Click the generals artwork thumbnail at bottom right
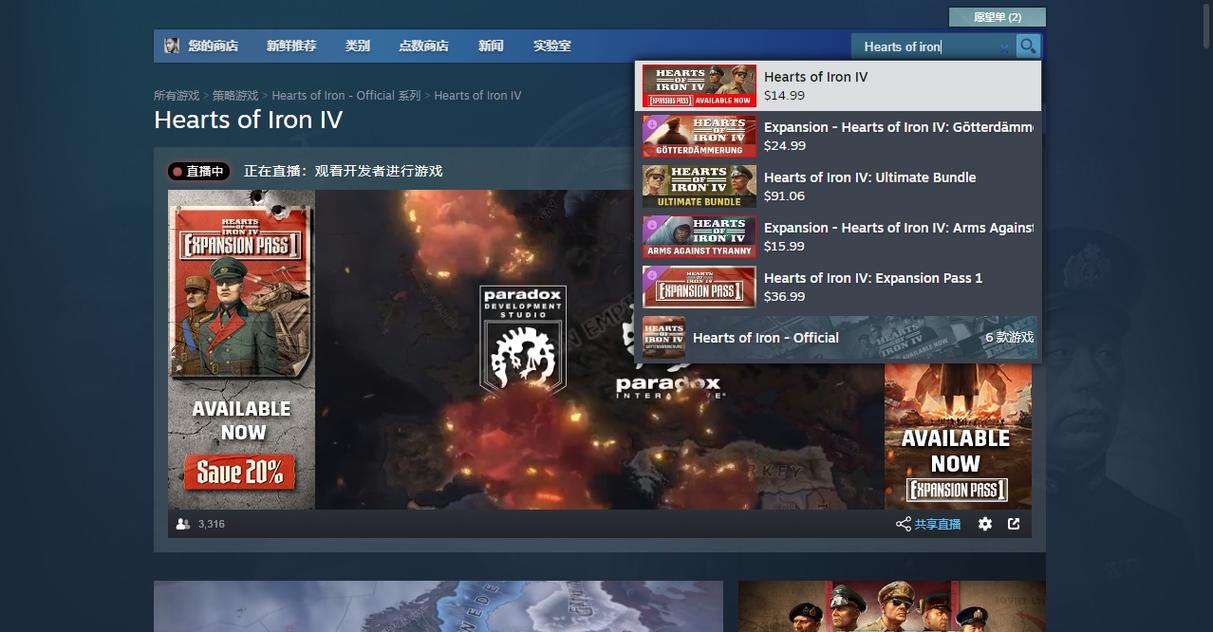Screen dimensions: 1213x632 point(892,606)
